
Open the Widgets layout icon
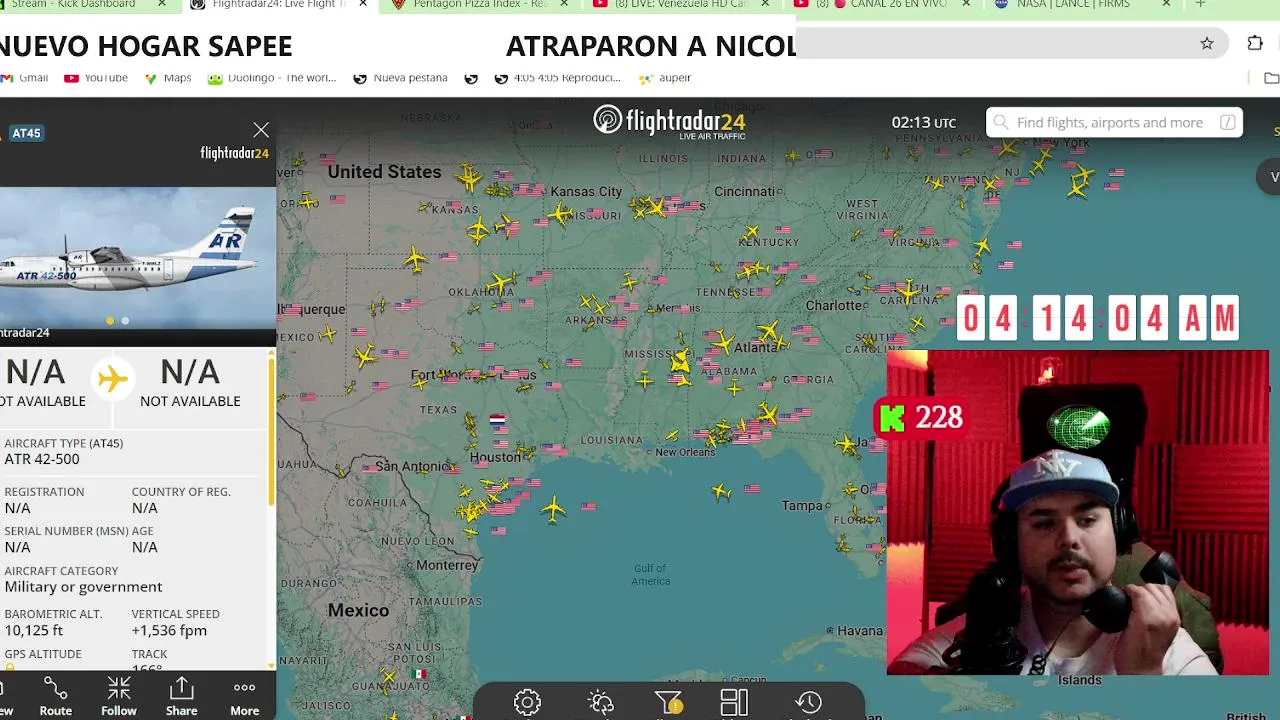click(x=734, y=703)
